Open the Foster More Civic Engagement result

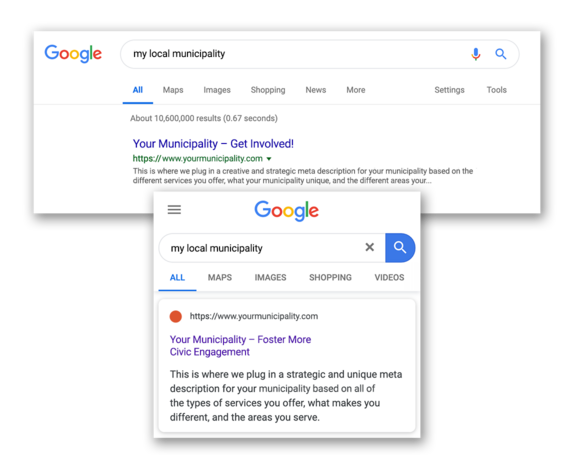(x=240, y=346)
